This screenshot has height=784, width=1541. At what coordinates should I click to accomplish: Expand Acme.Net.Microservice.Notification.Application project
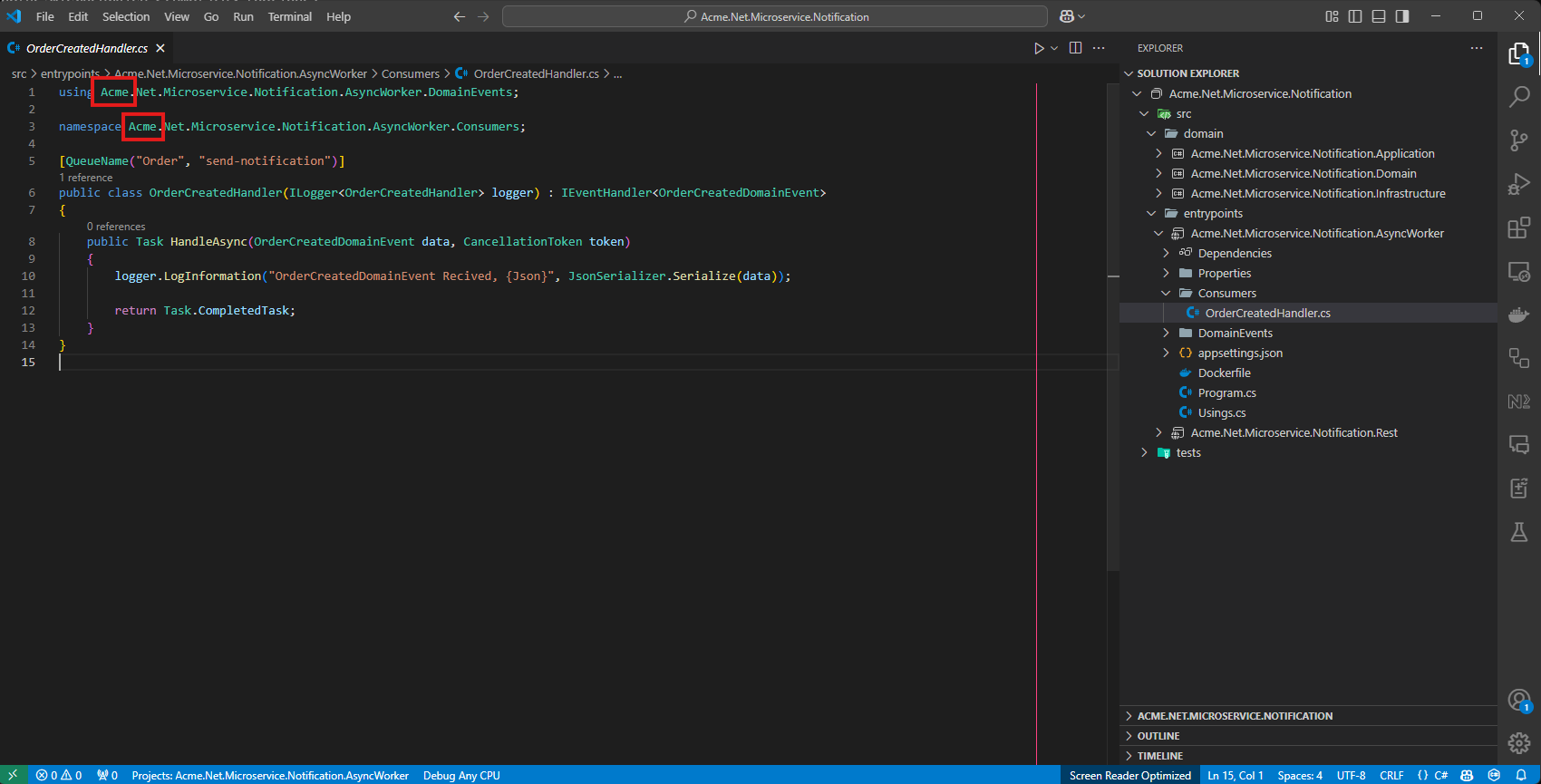coord(1158,153)
